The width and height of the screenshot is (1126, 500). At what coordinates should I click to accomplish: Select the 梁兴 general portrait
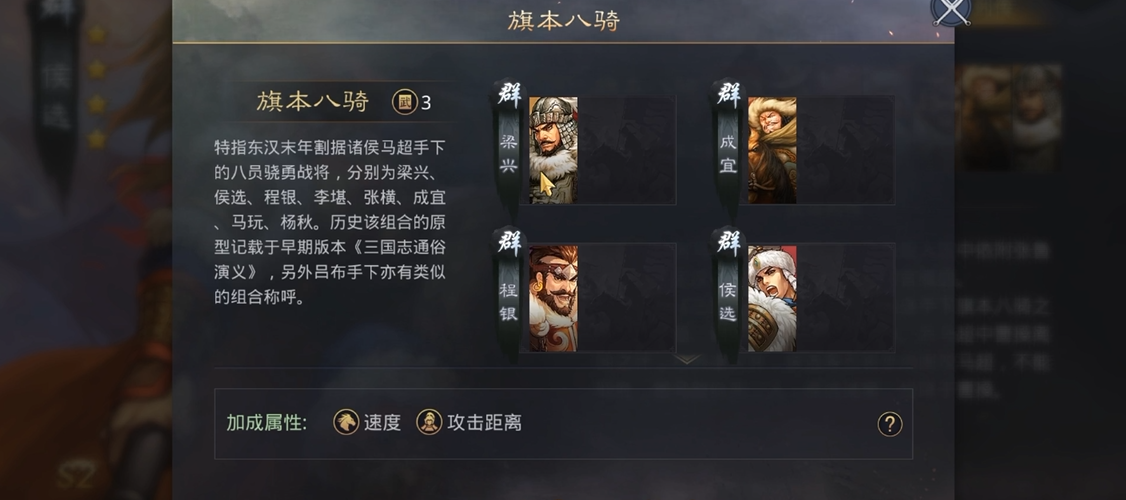[x=553, y=150]
